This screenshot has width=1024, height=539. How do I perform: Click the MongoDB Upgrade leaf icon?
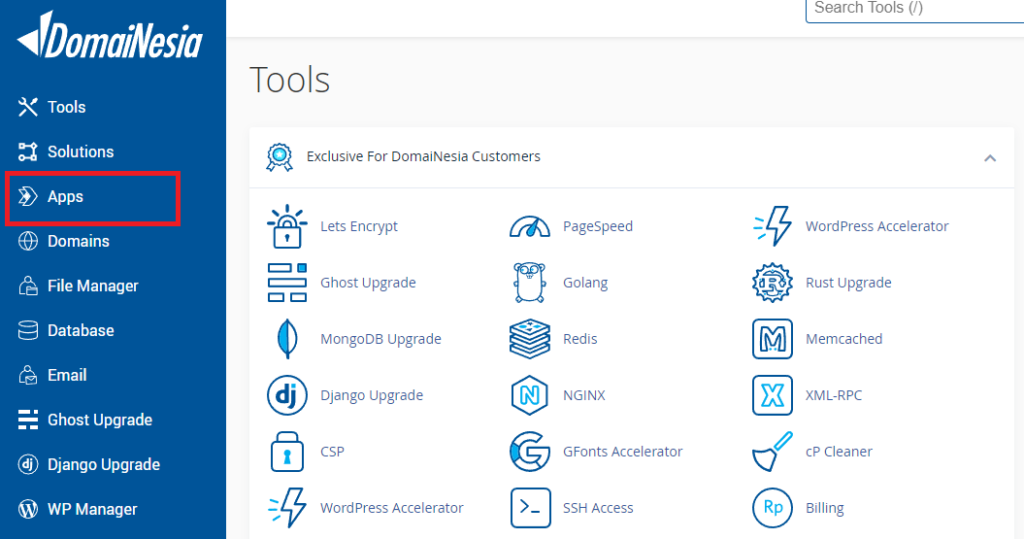287,339
